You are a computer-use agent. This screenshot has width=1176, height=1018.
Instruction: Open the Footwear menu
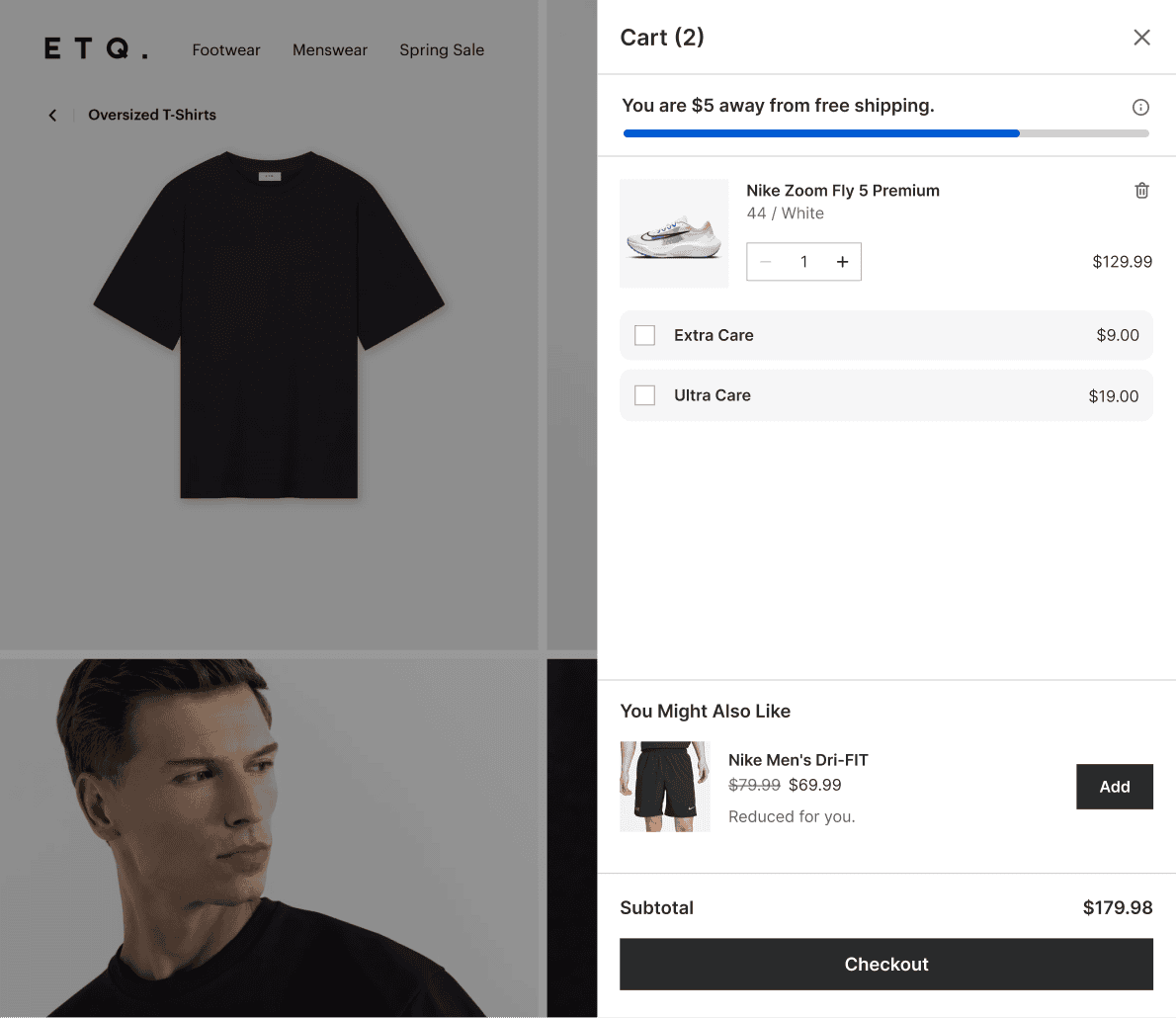[x=225, y=49]
